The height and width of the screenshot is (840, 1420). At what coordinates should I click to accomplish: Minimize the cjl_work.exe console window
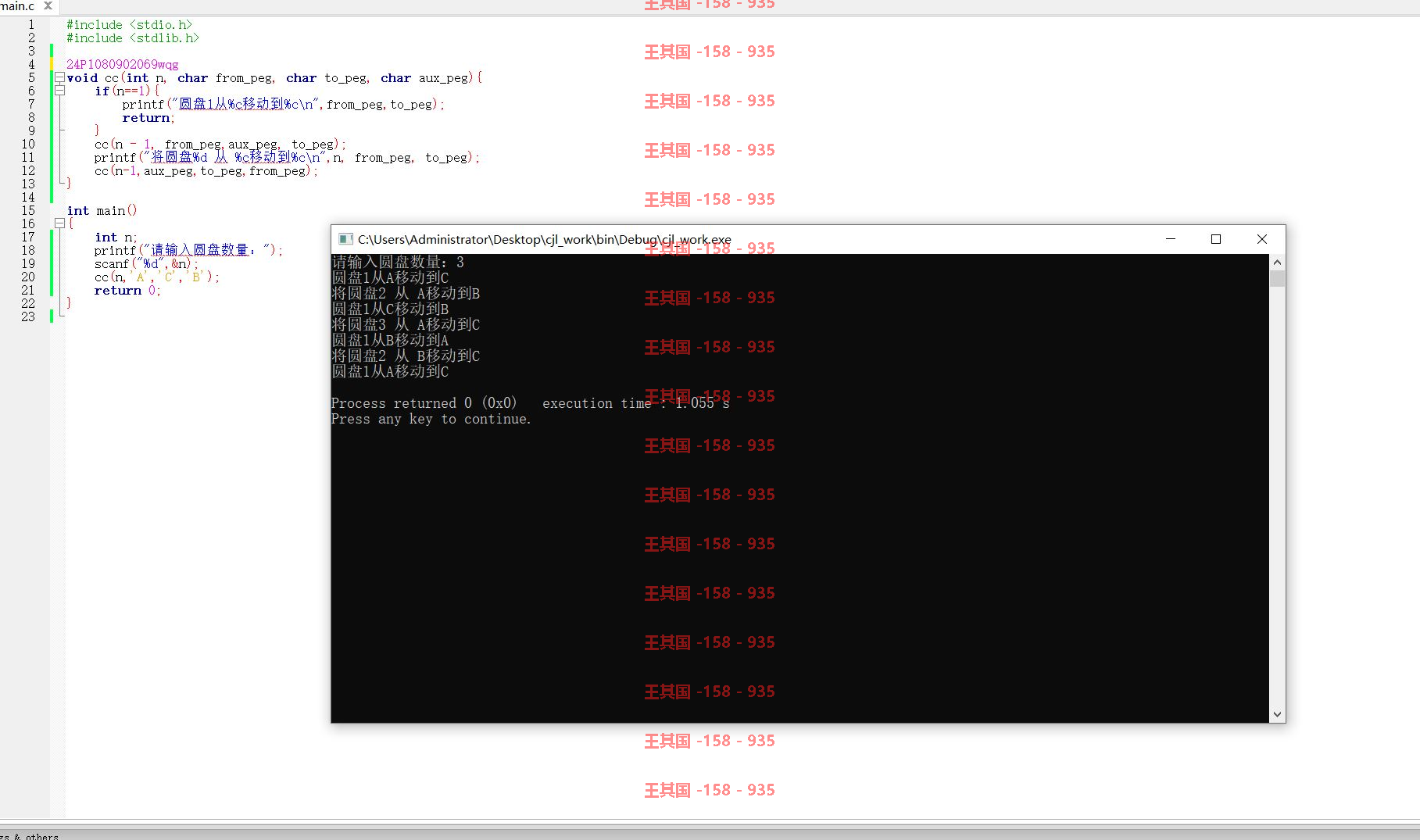(1171, 239)
